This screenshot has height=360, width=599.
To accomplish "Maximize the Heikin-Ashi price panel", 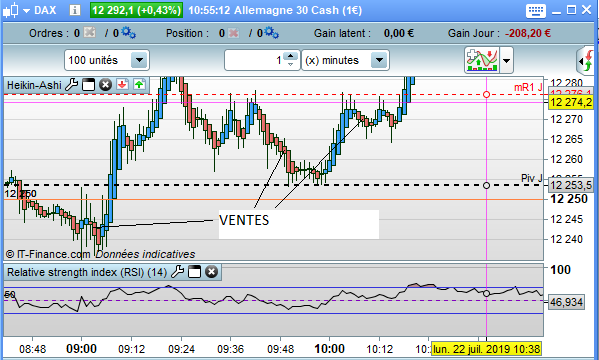I will (x=88, y=84).
